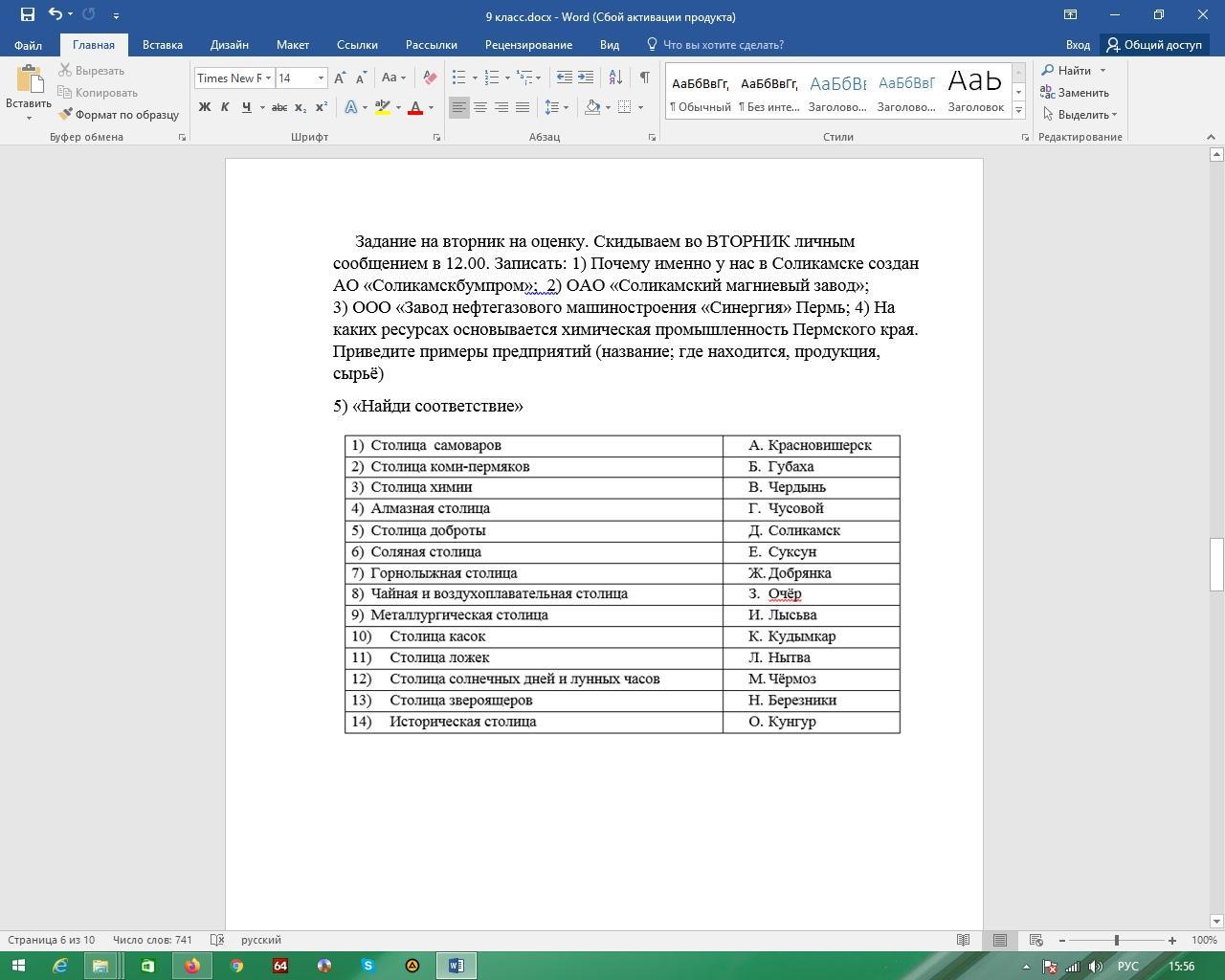This screenshot has height=980, width=1225.
Task: Apply borders to the selection
Action: [625, 107]
